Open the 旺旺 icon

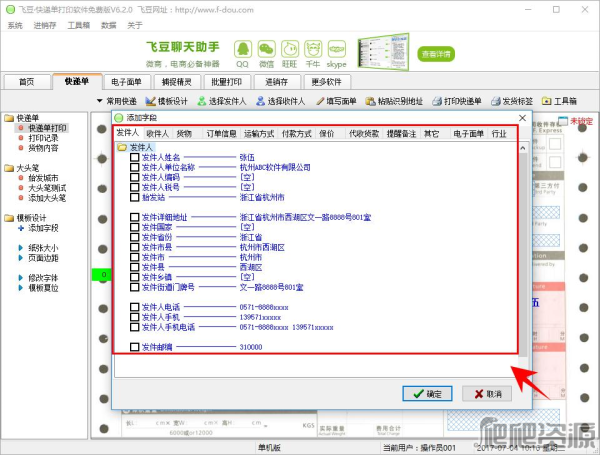coord(290,49)
